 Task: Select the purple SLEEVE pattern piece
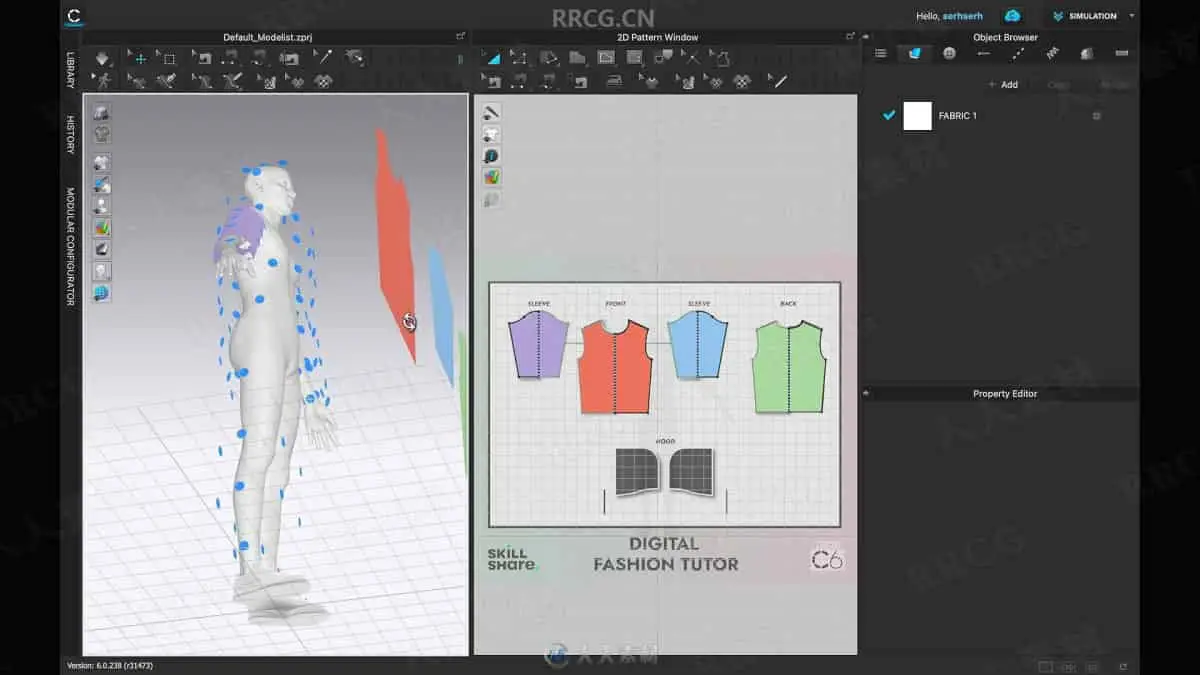538,345
